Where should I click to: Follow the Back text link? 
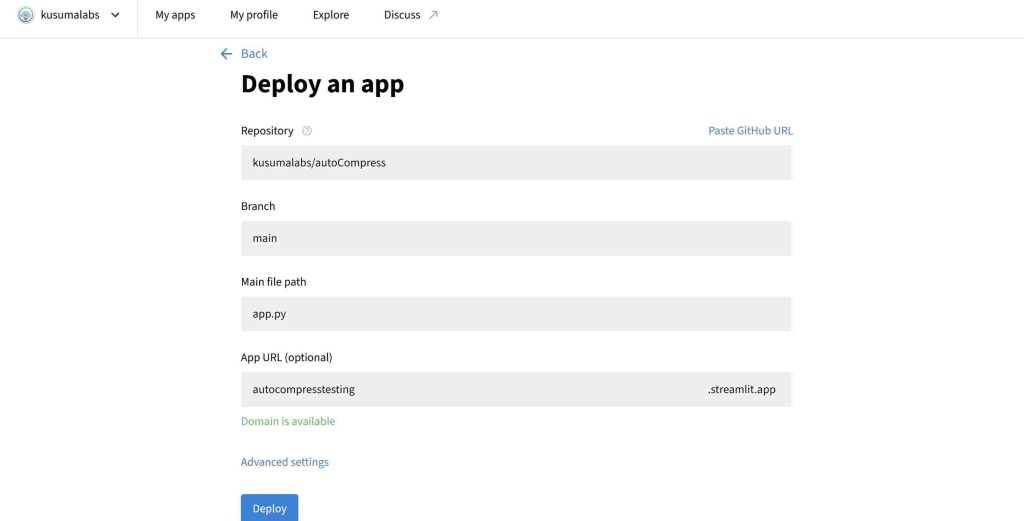(x=254, y=54)
